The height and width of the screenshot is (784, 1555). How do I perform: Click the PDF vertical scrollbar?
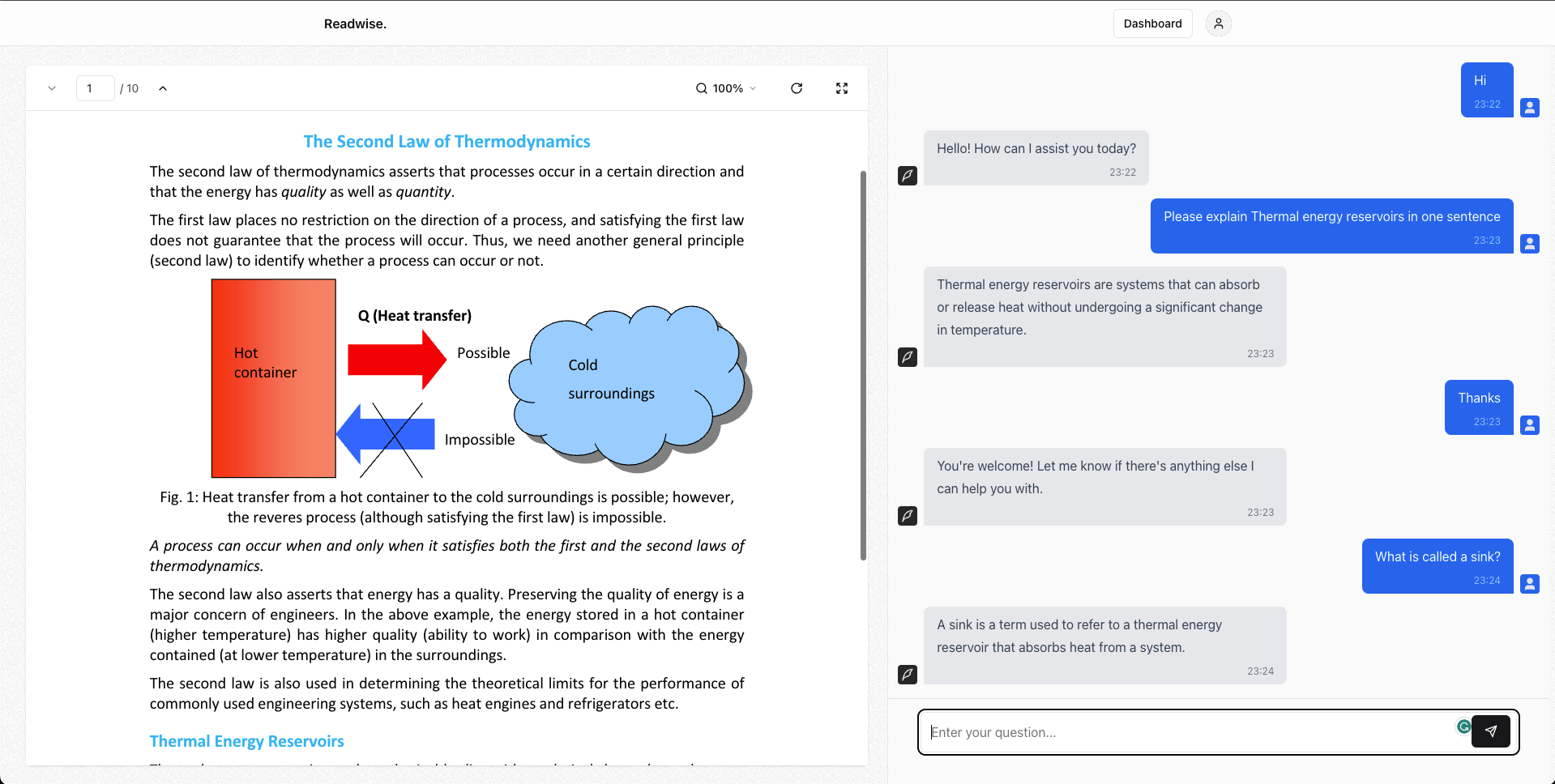pos(863,364)
